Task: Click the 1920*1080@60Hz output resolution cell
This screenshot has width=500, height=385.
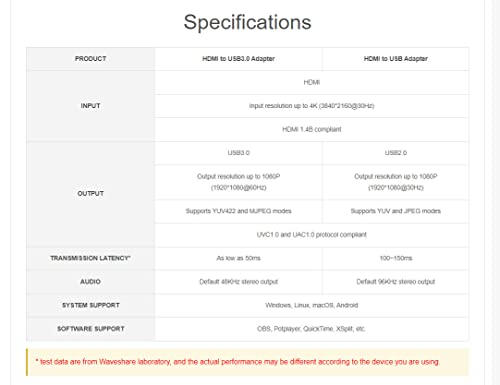Action: coord(238,182)
